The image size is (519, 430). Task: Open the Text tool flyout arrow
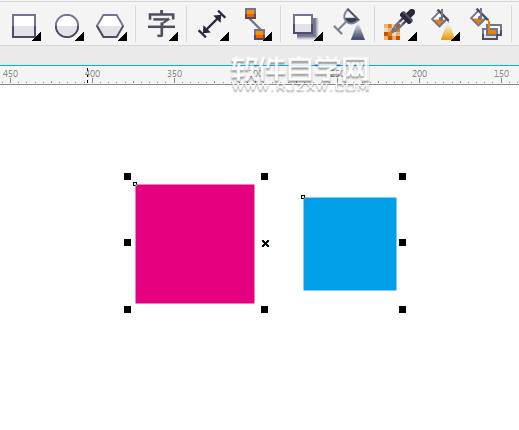click(x=174, y=37)
